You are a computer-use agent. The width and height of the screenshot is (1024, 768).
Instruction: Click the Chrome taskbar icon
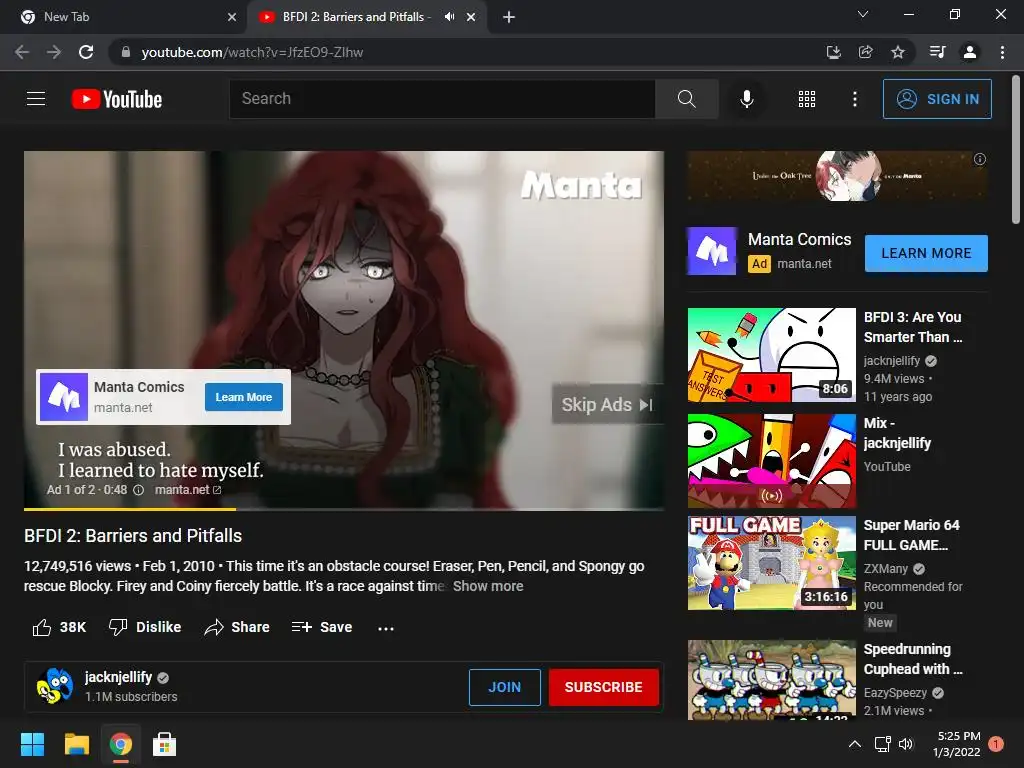click(120, 744)
